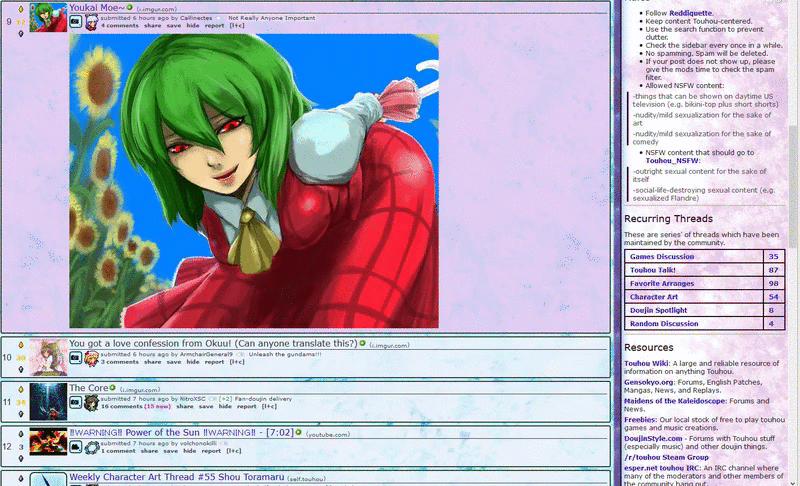Downvote the Power of the Sun post
This screenshot has height=486, width=800.
[x=21, y=458]
